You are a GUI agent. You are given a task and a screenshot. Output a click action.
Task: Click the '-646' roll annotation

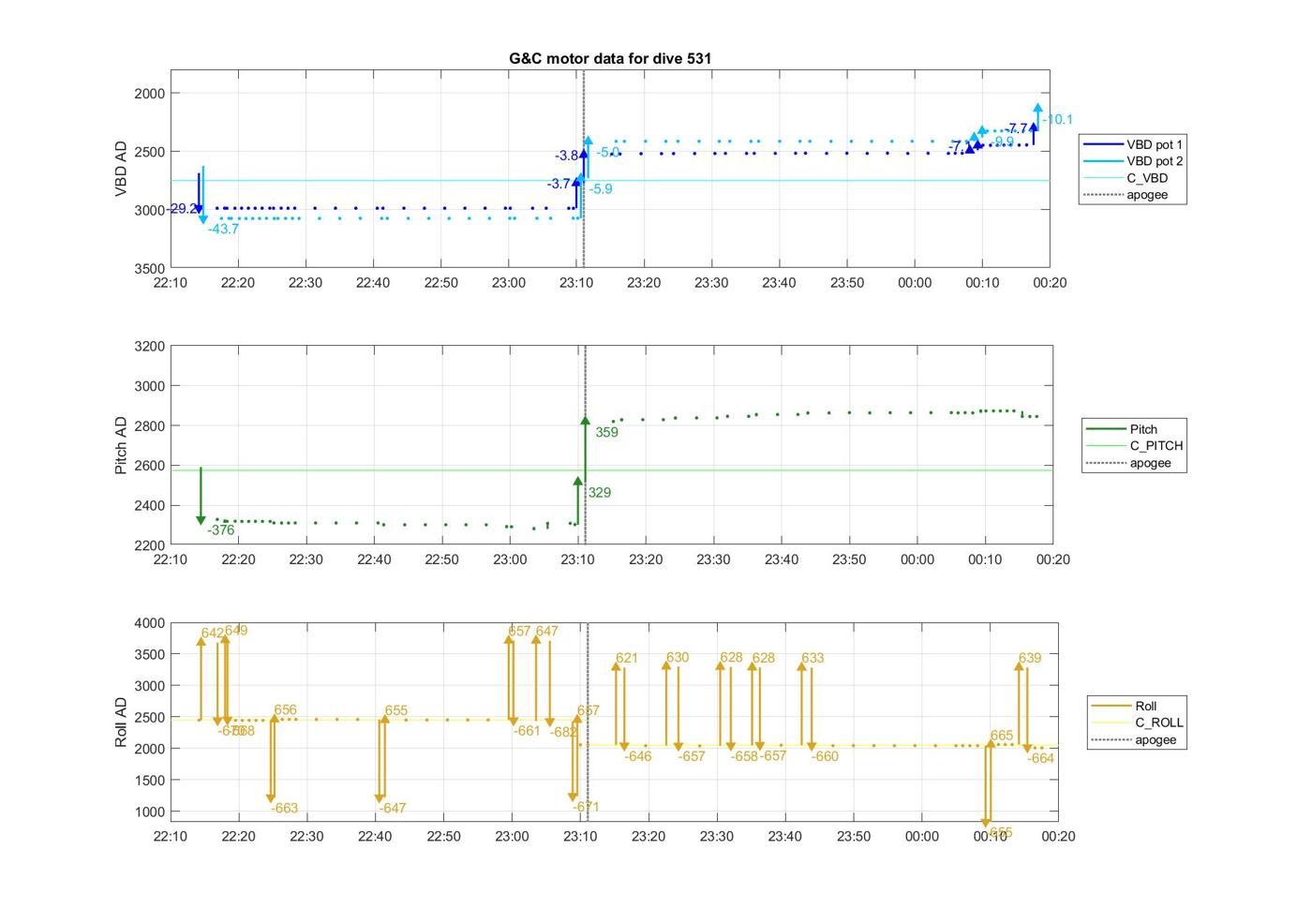tap(638, 756)
